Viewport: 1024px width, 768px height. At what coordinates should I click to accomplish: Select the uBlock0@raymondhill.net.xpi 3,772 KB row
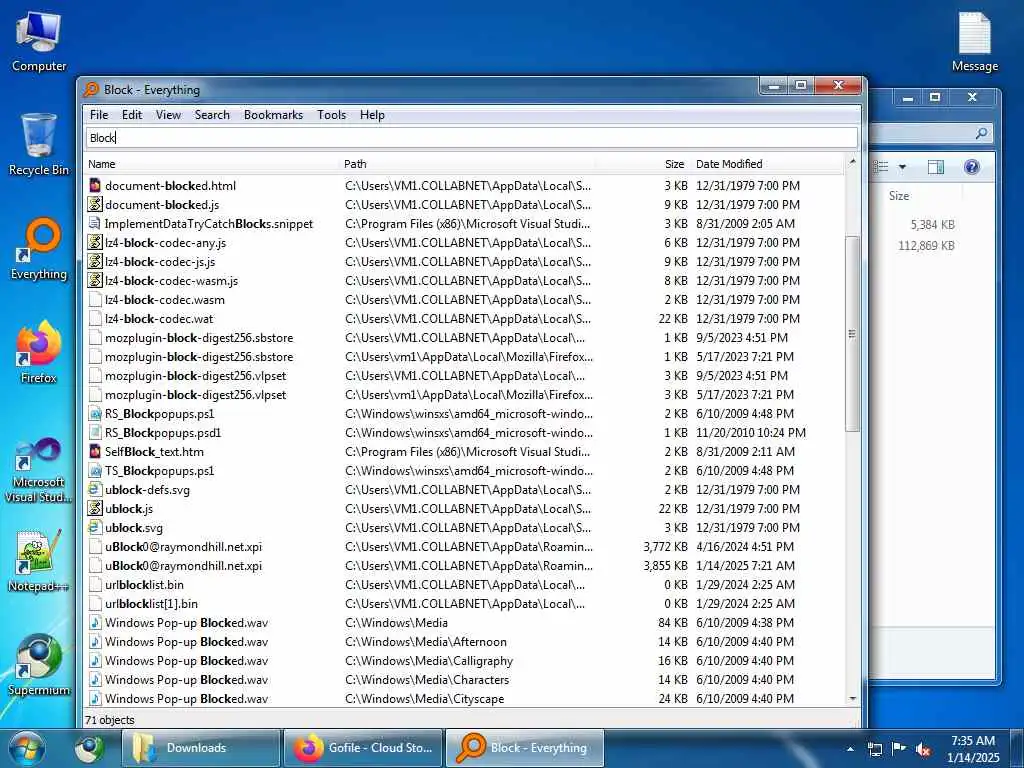click(465, 547)
